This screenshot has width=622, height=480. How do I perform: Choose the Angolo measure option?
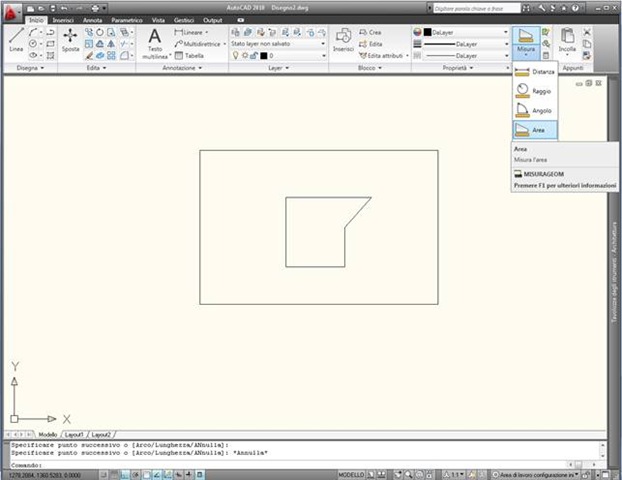point(535,110)
